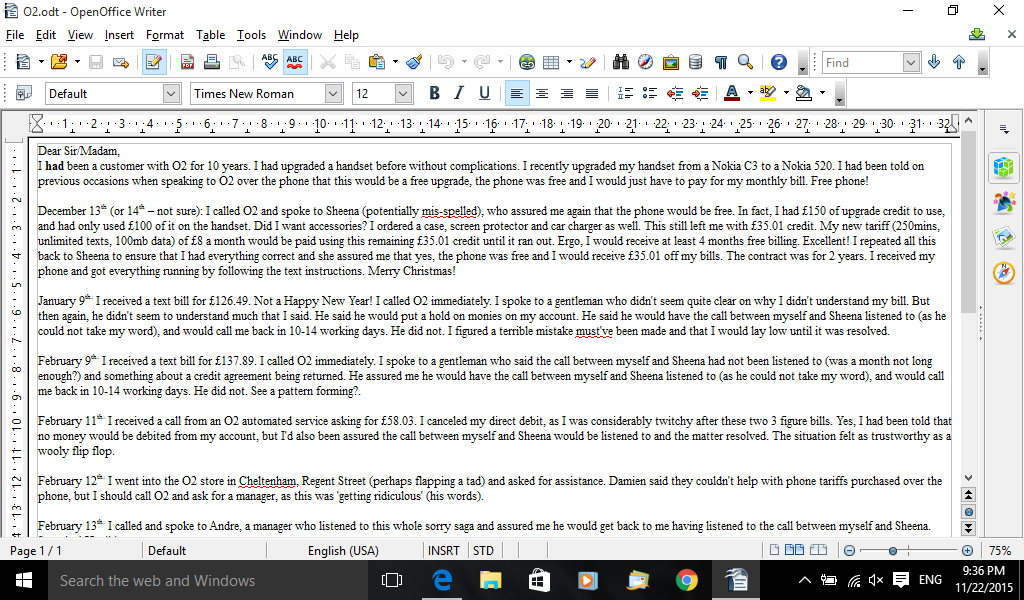Select Format Paintbrush tool
Viewport: 1024px width, 600px height.
[x=413, y=62]
